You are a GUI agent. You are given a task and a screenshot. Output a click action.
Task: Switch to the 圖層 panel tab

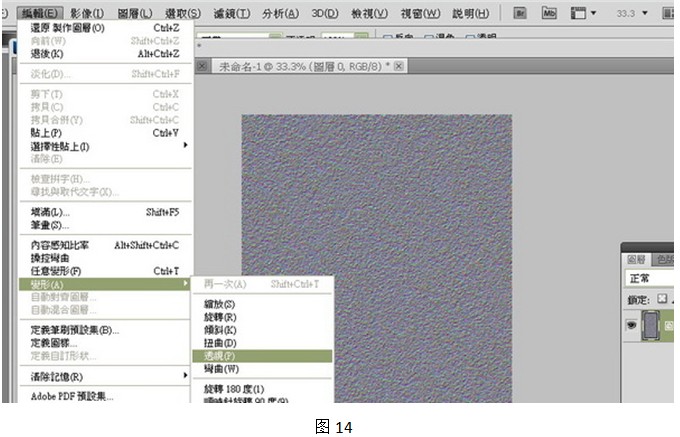[636, 259]
